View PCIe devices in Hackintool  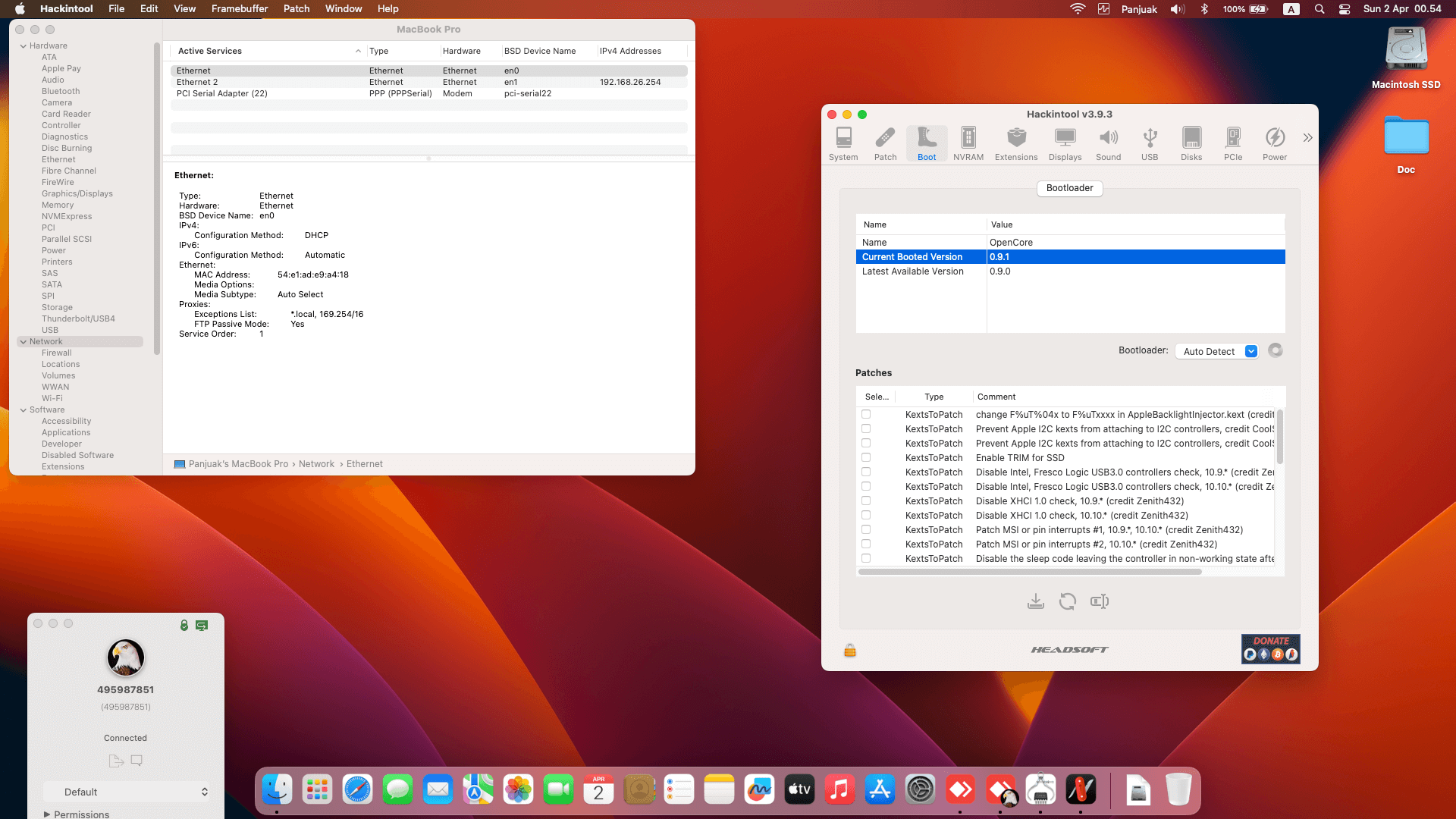pyautogui.click(x=1233, y=143)
